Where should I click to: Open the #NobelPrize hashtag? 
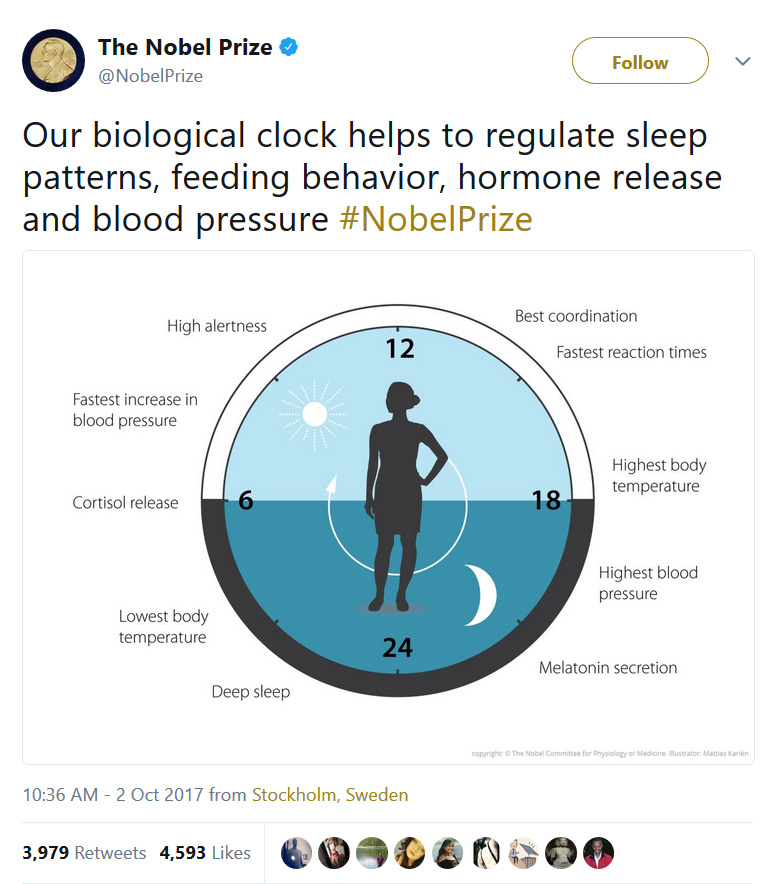tap(436, 219)
